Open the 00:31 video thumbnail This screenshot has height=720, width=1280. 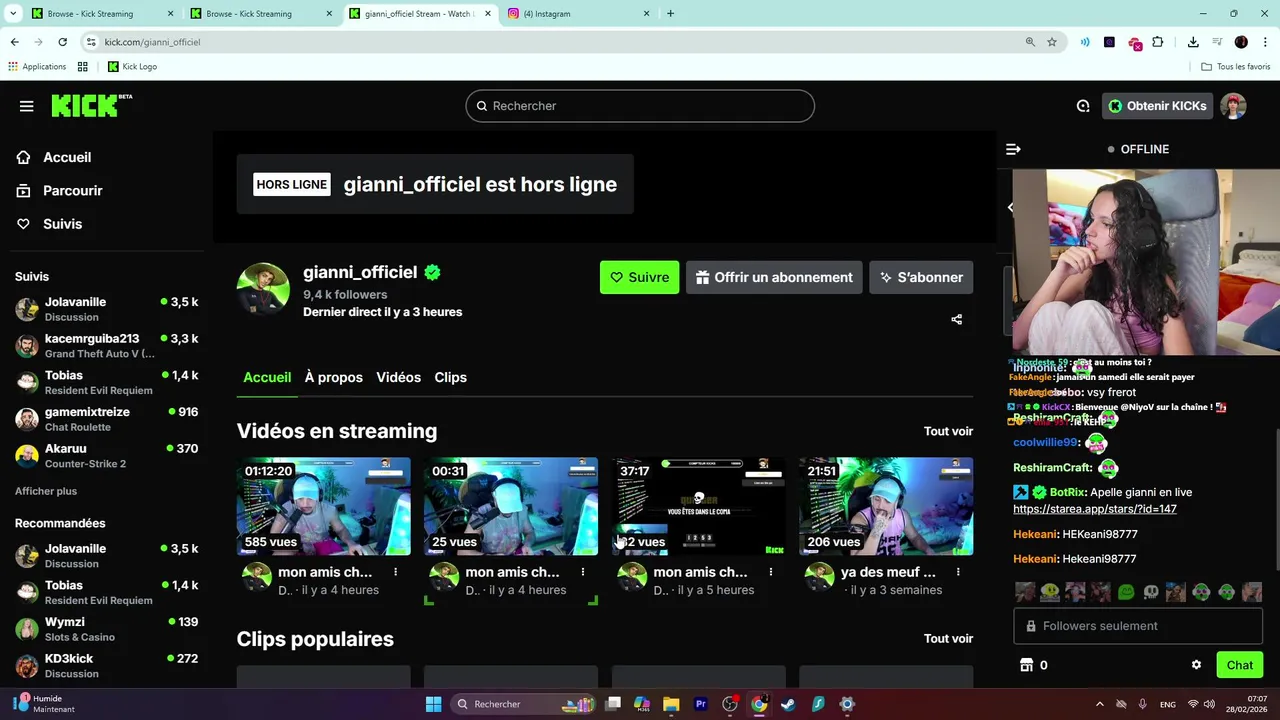click(x=511, y=506)
